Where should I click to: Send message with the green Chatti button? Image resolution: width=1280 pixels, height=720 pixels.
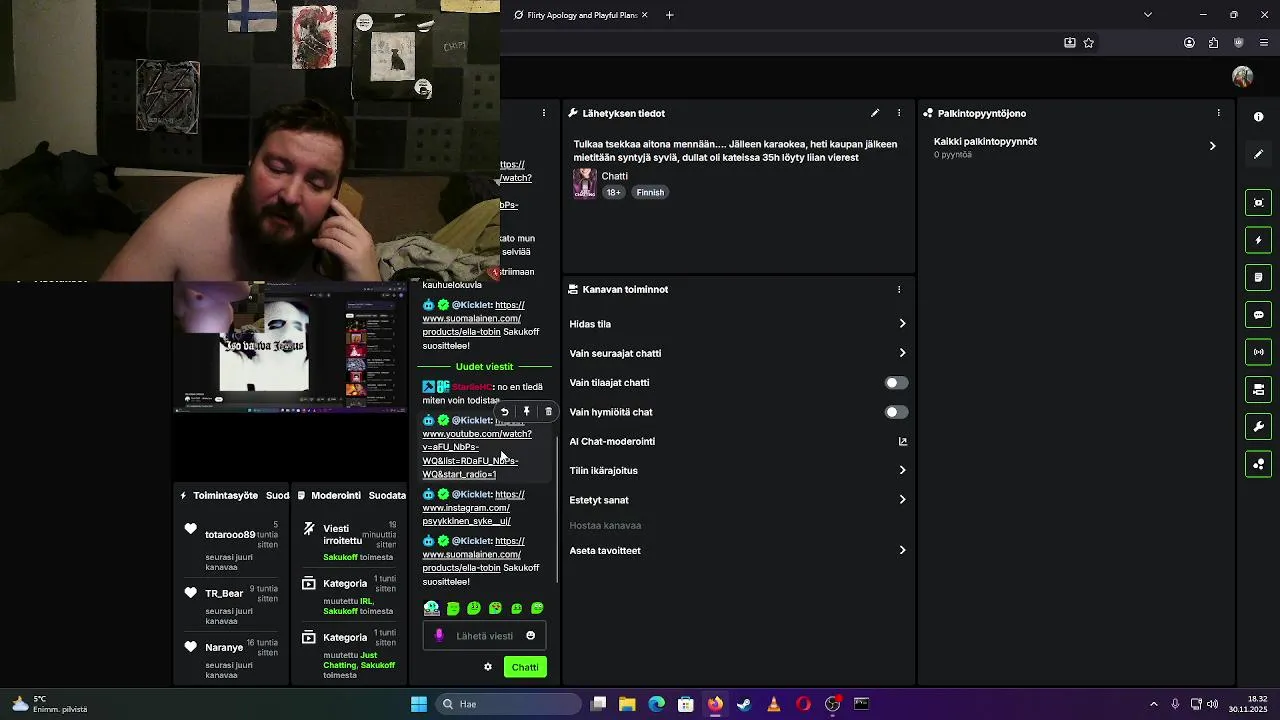tap(525, 667)
